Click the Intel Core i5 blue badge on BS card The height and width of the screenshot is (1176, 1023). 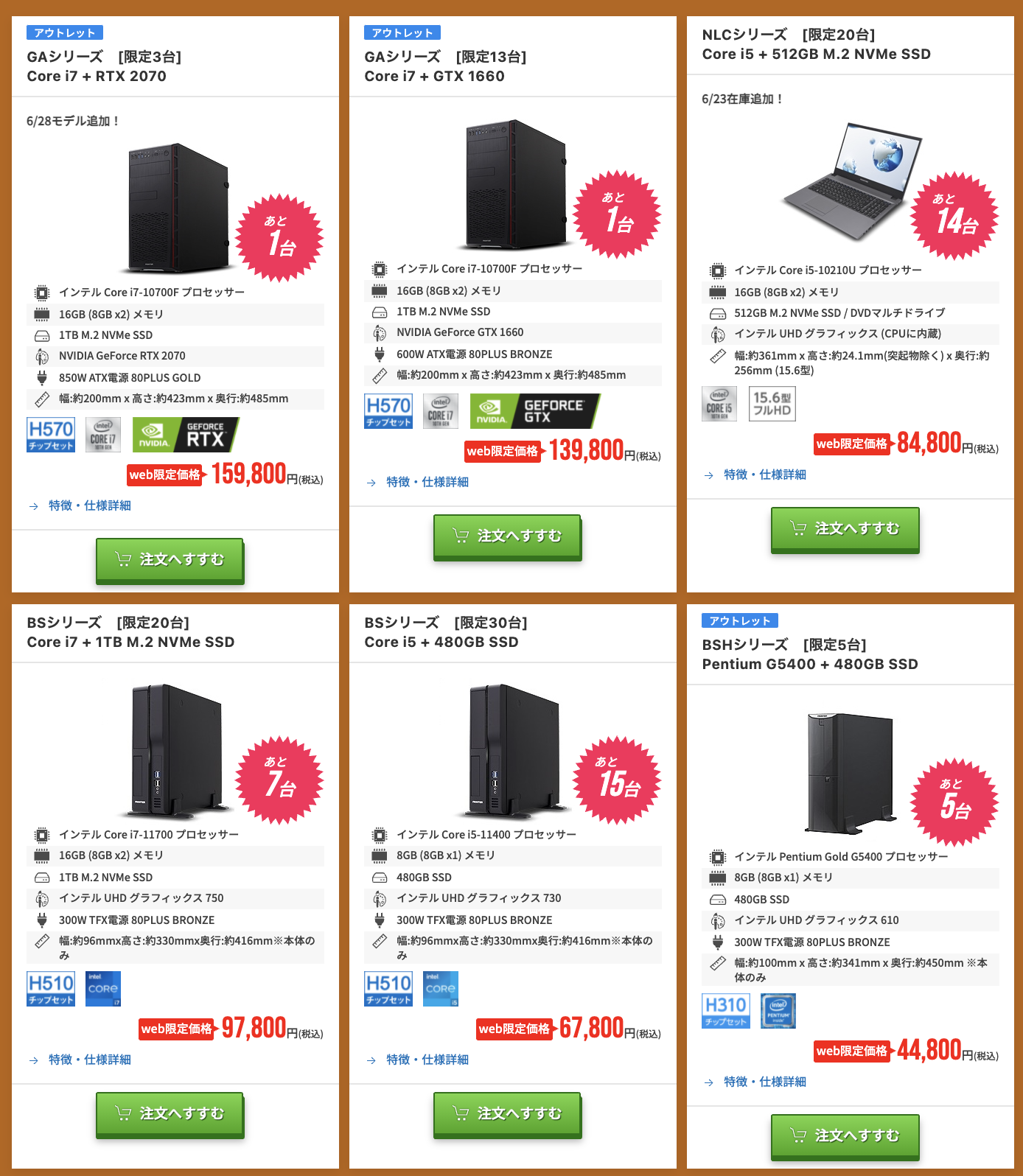click(x=441, y=989)
